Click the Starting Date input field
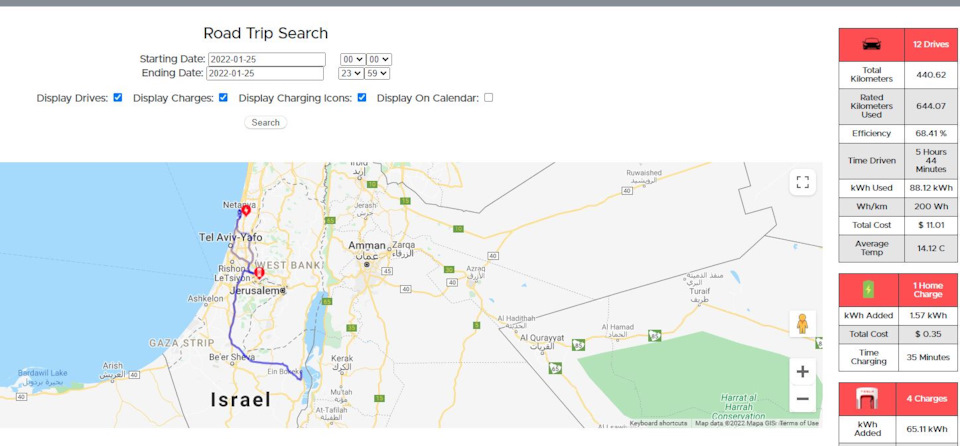 click(267, 59)
